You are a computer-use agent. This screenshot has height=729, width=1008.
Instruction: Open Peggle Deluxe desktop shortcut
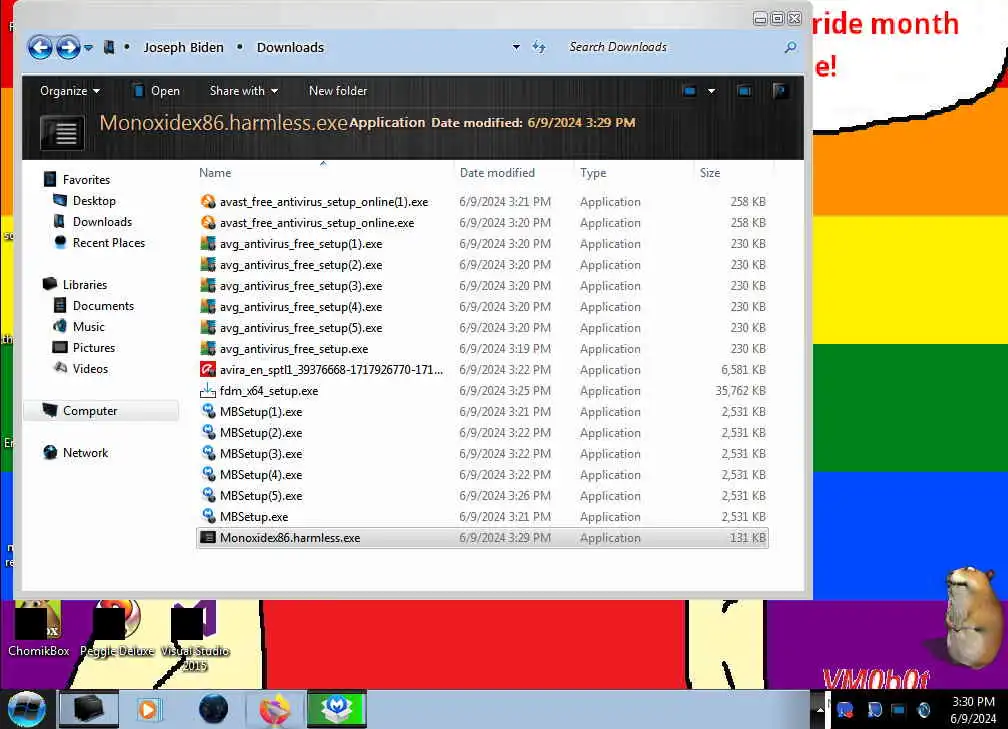(x=117, y=629)
